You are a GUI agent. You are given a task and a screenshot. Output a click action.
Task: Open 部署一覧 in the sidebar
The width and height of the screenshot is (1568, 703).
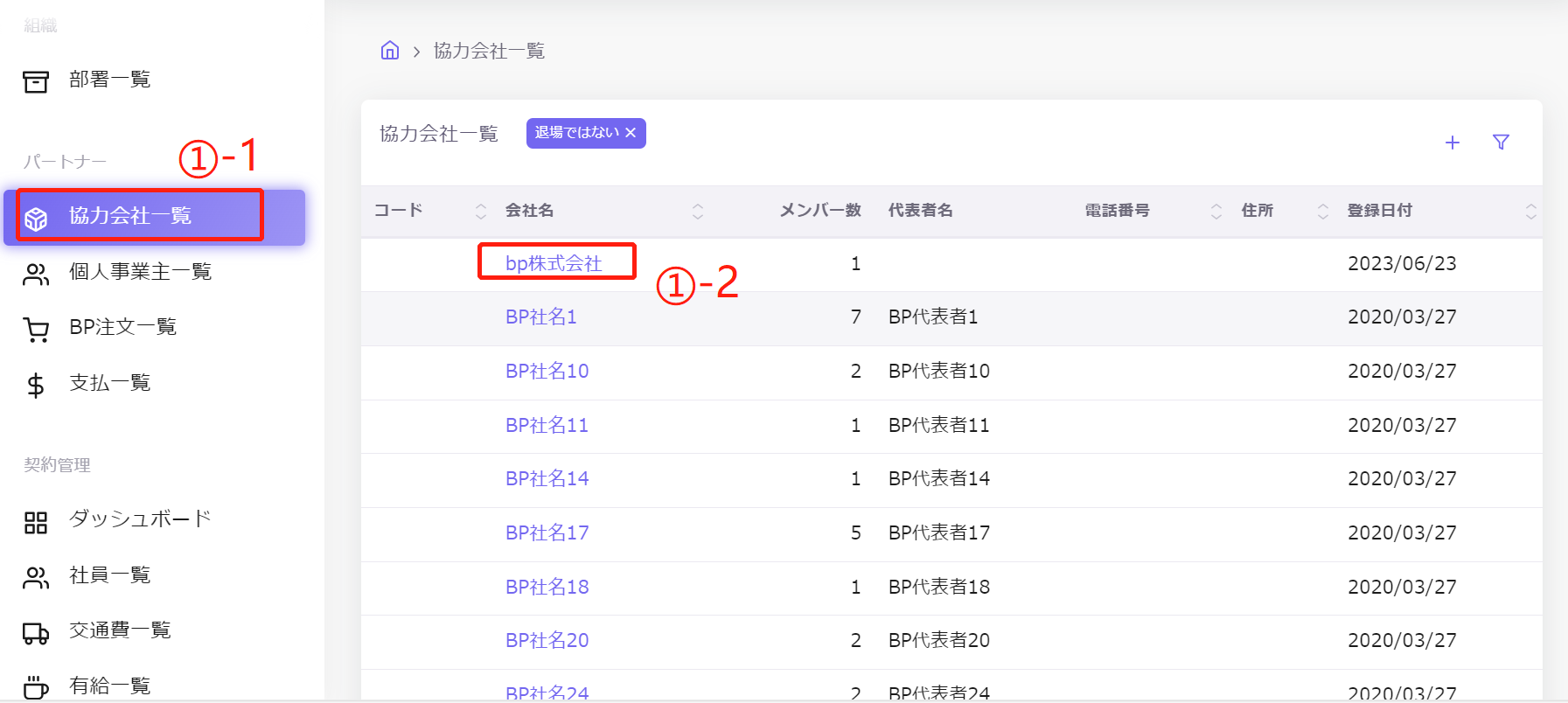click(x=109, y=80)
